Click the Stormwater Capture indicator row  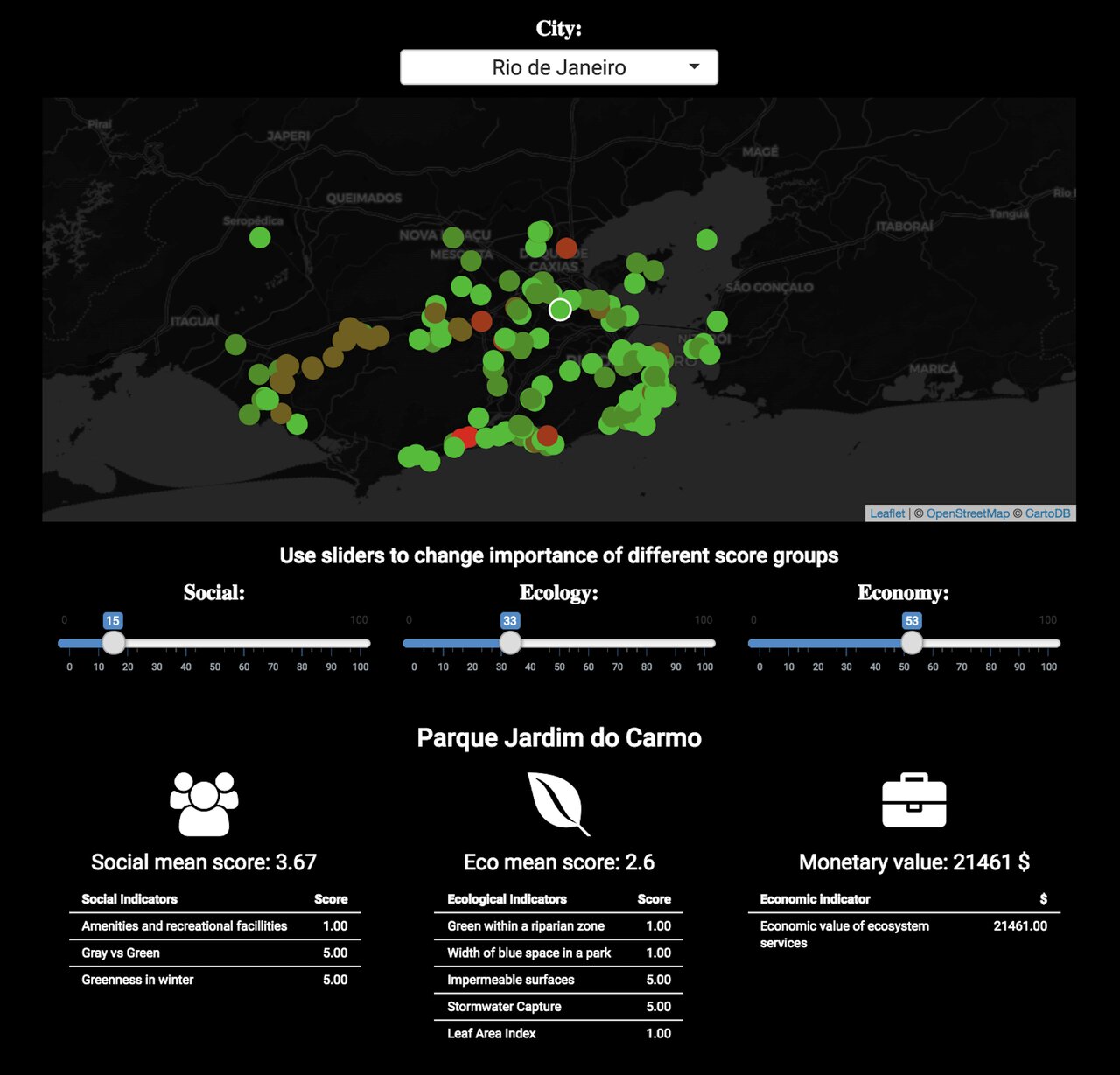click(558, 1006)
